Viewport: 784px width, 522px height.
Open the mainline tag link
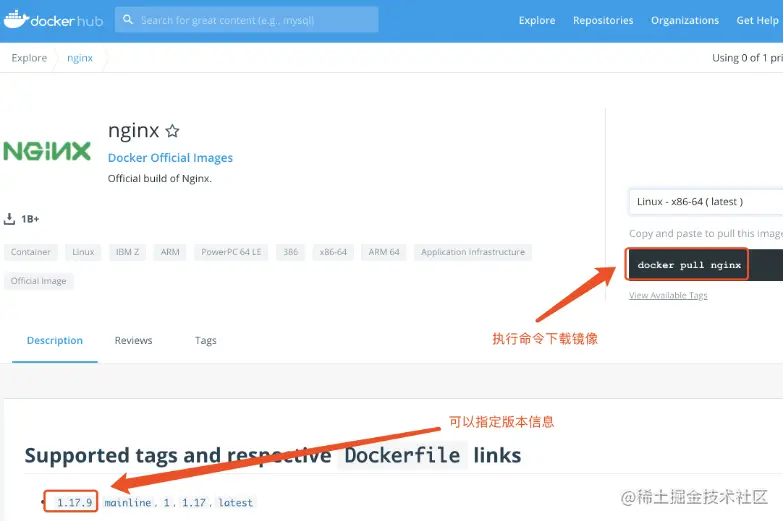128,502
